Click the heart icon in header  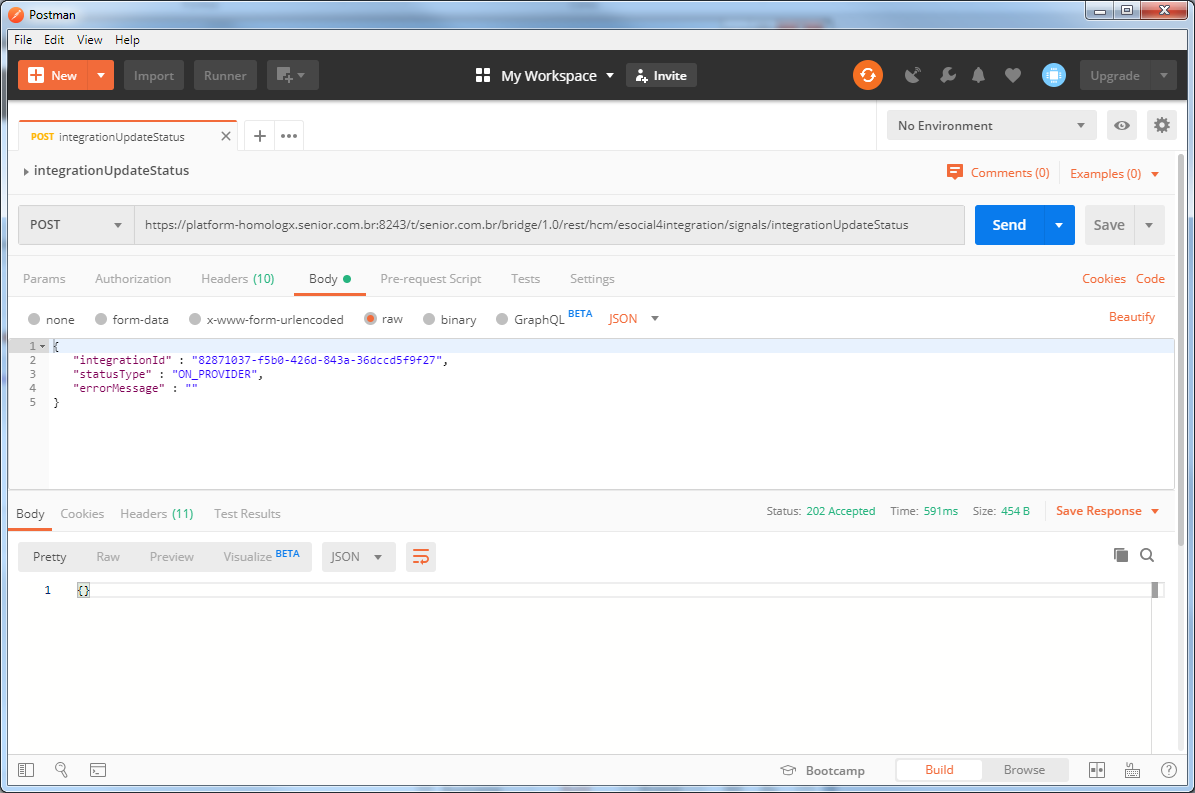[1012, 75]
